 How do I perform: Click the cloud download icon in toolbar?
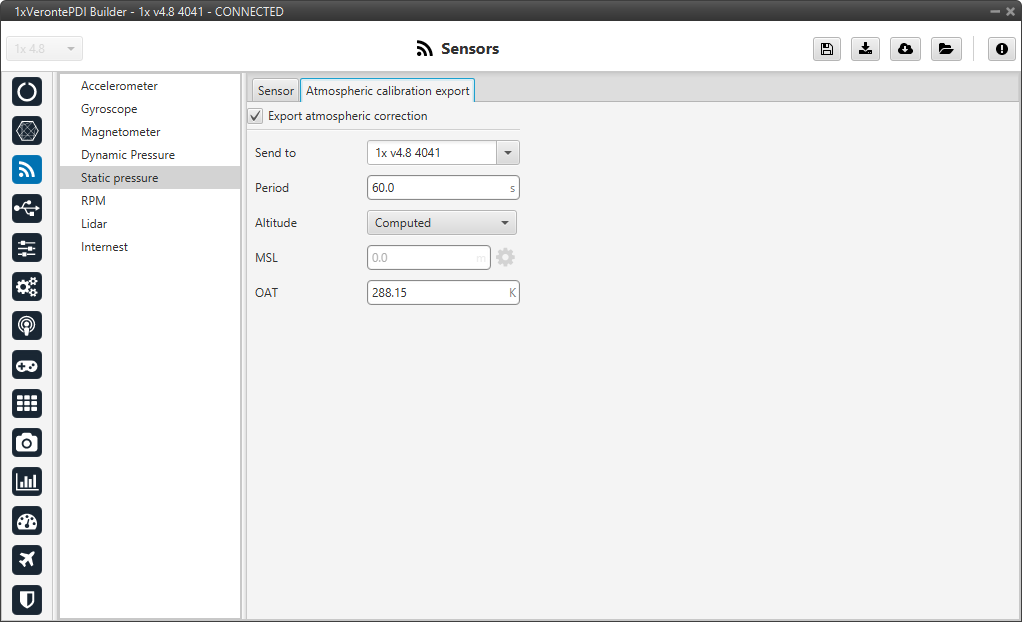[905, 49]
